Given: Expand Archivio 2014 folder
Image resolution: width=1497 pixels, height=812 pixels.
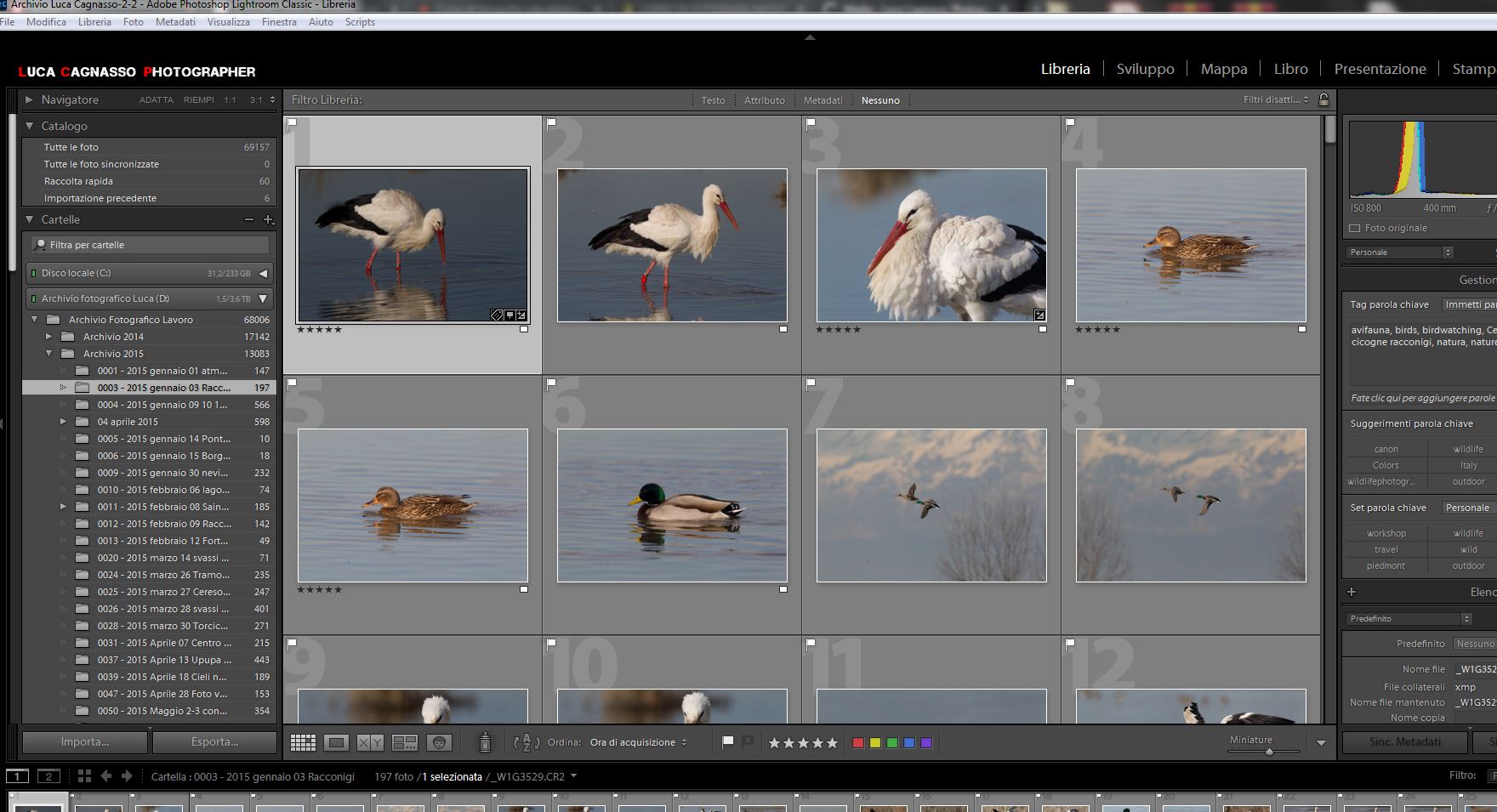Looking at the screenshot, I should click(48, 337).
